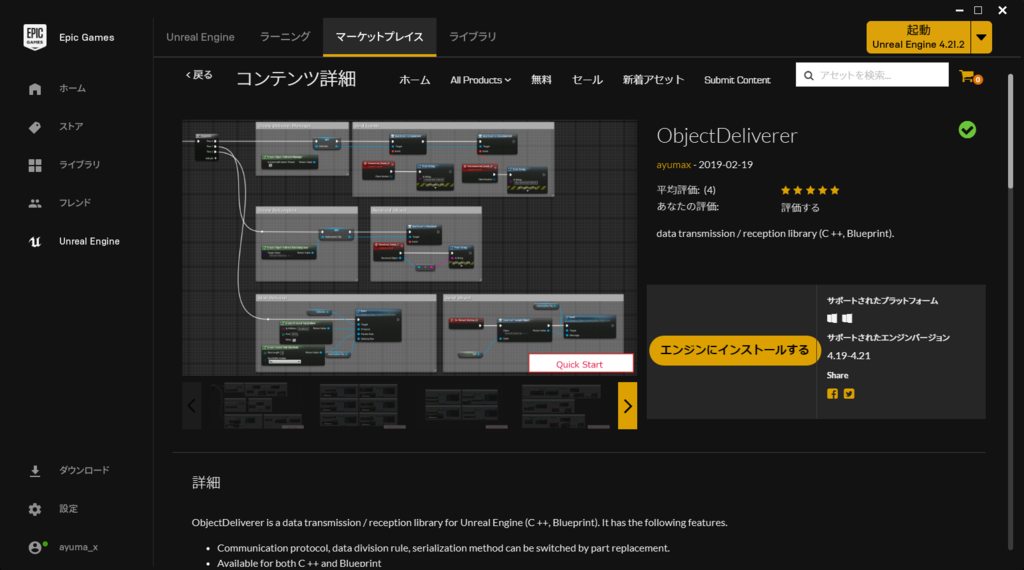The image size is (1024, 570).
Task: Click the 4.19-4.21 engine version text
Action: (x=848, y=356)
